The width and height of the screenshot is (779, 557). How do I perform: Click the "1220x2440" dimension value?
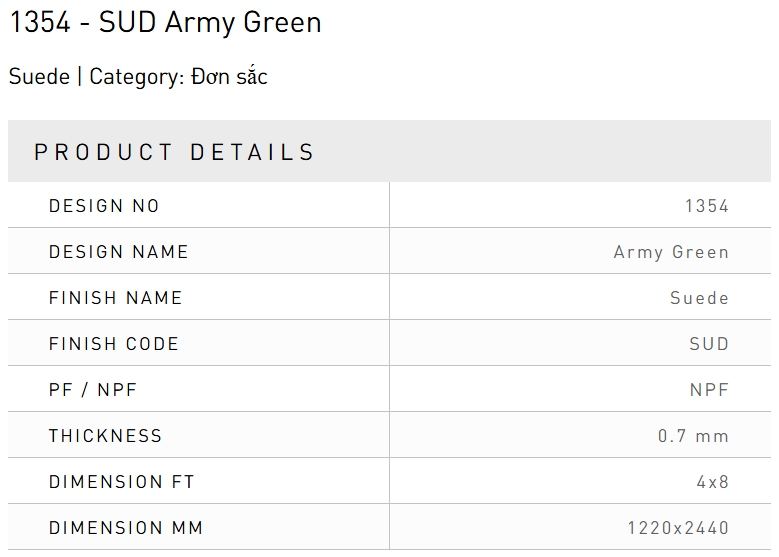coord(678,528)
